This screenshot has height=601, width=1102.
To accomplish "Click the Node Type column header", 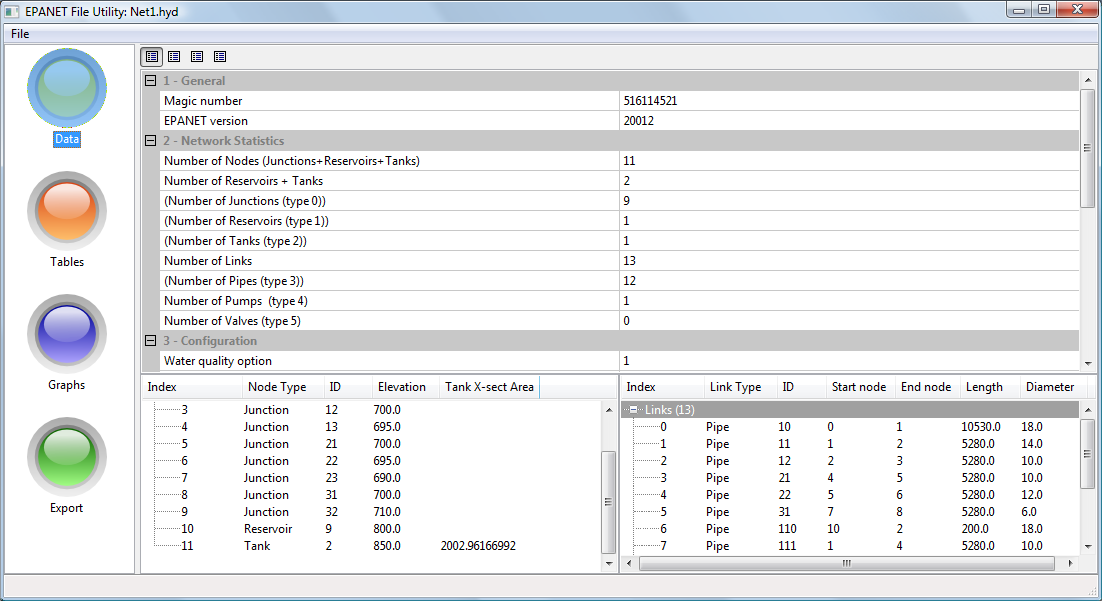I will (282, 387).
